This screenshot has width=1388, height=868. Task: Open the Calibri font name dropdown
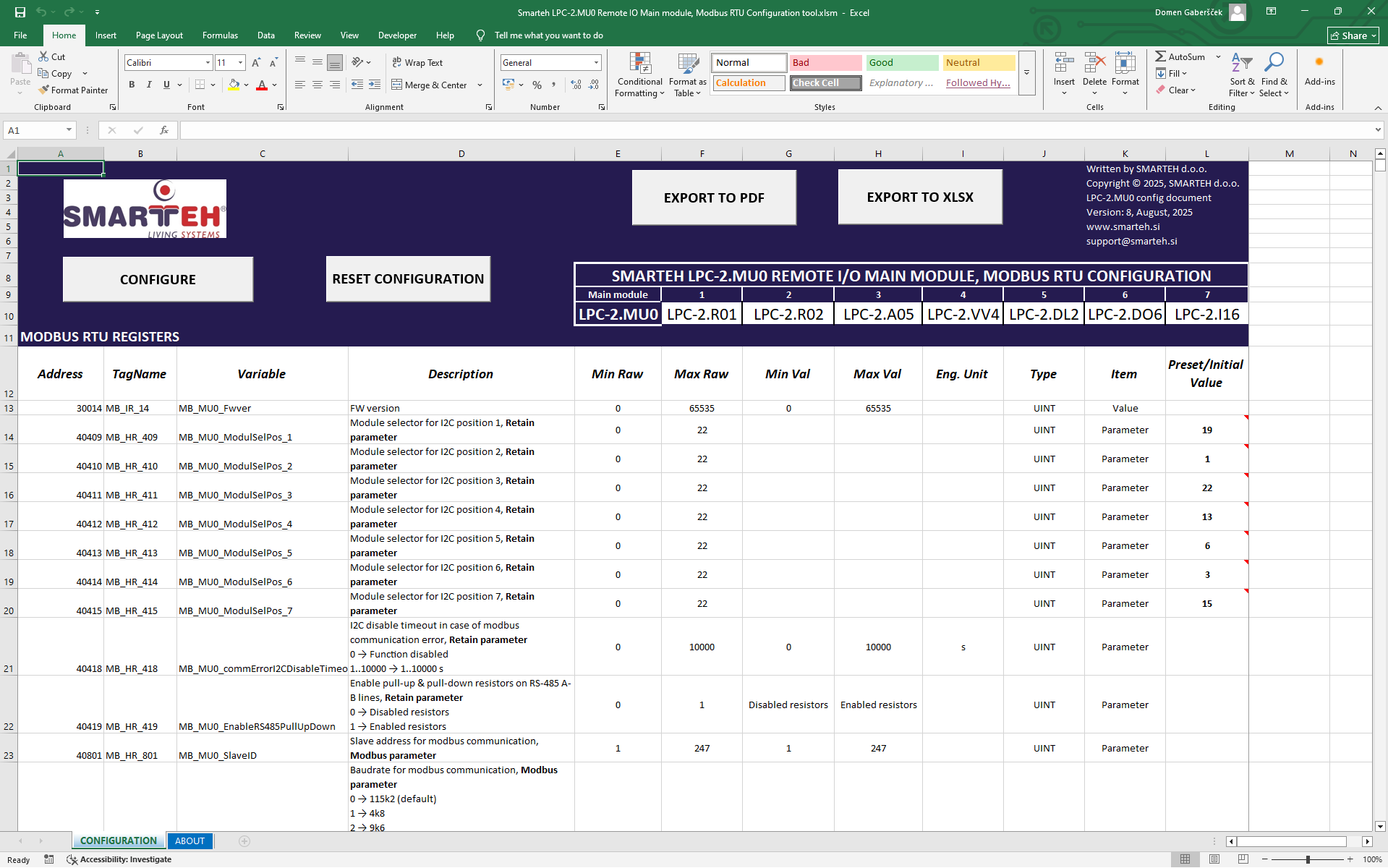pos(208,63)
